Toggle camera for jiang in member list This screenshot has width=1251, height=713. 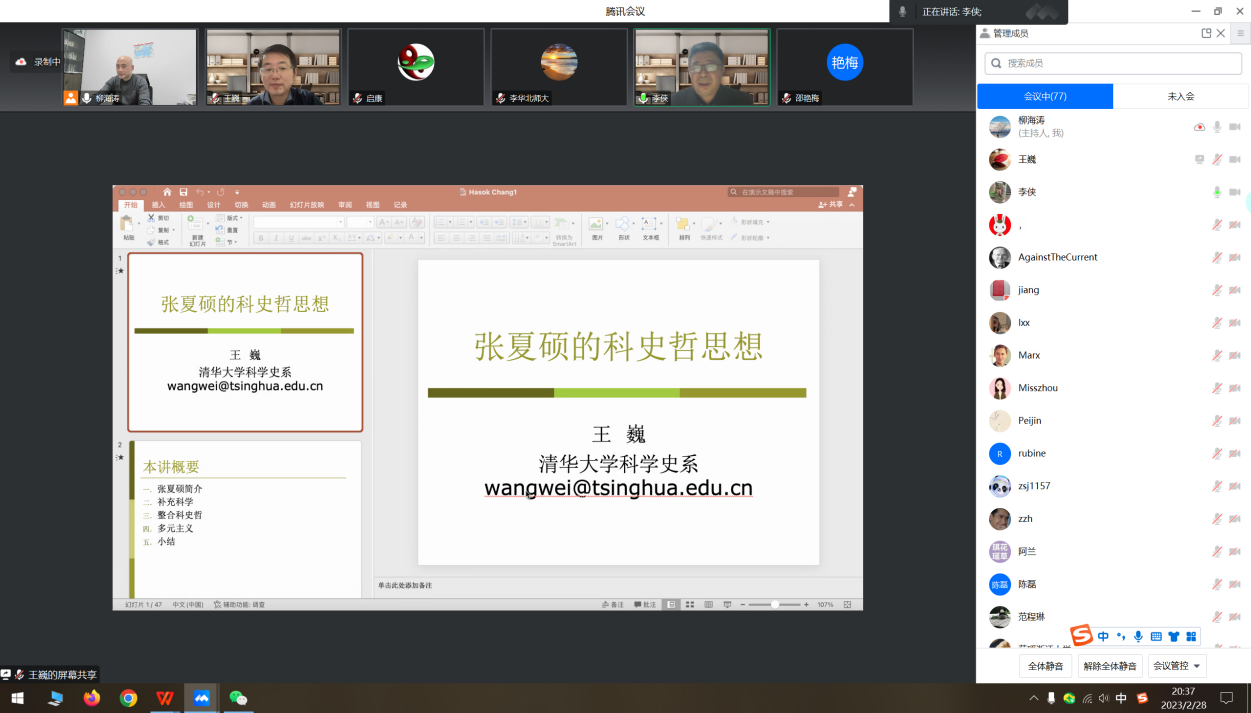coord(1235,290)
